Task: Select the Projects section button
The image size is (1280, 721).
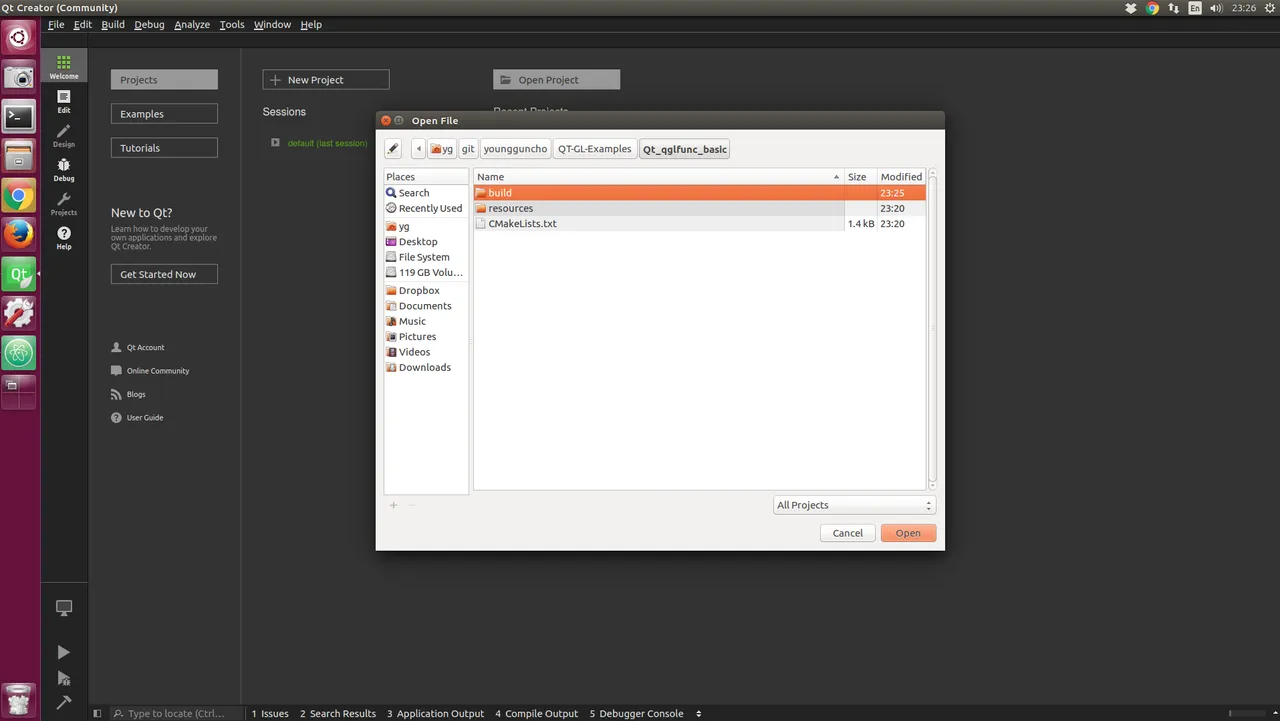Action: (164, 80)
